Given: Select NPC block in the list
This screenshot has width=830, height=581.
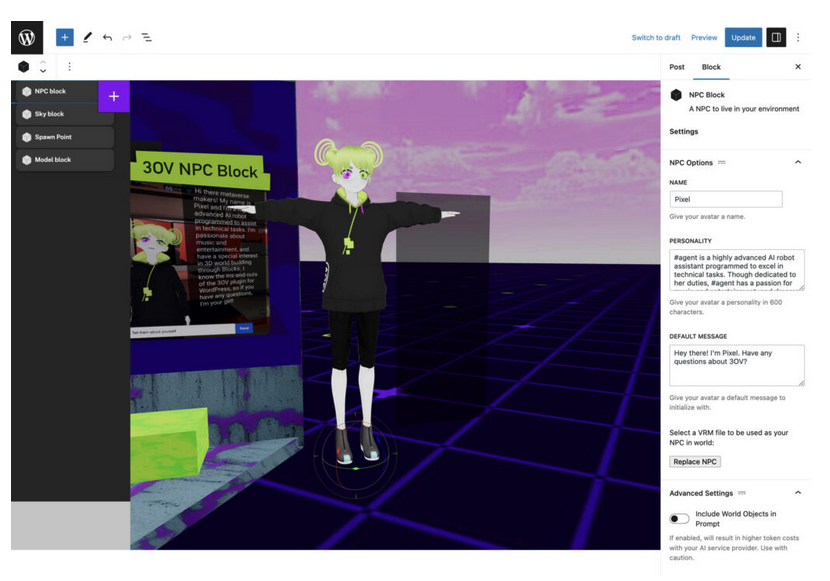Looking at the screenshot, I should point(57,91).
